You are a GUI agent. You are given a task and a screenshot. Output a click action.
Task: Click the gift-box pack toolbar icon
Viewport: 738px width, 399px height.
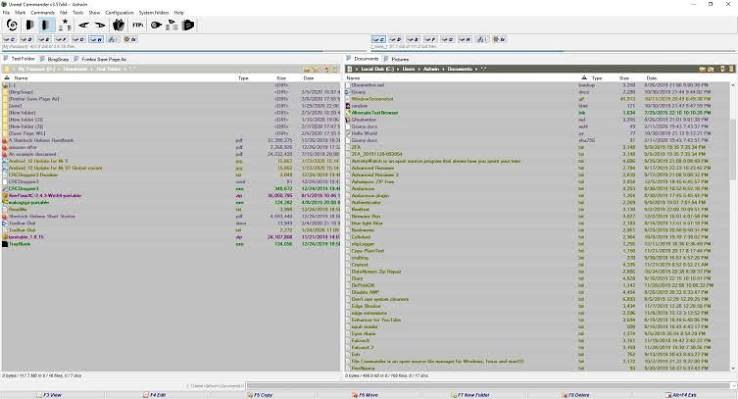point(119,25)
